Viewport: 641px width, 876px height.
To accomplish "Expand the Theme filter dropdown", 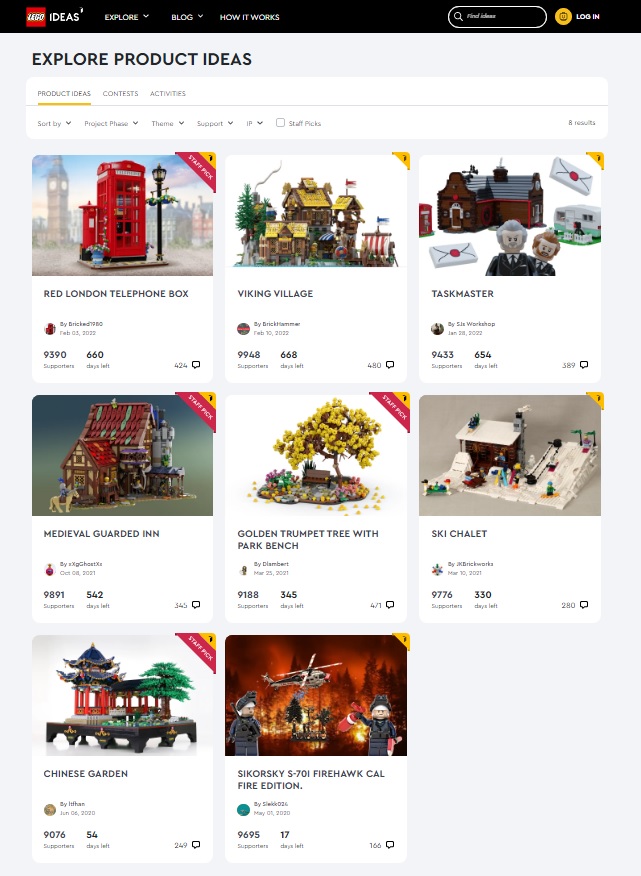I will tap(168, 123).
